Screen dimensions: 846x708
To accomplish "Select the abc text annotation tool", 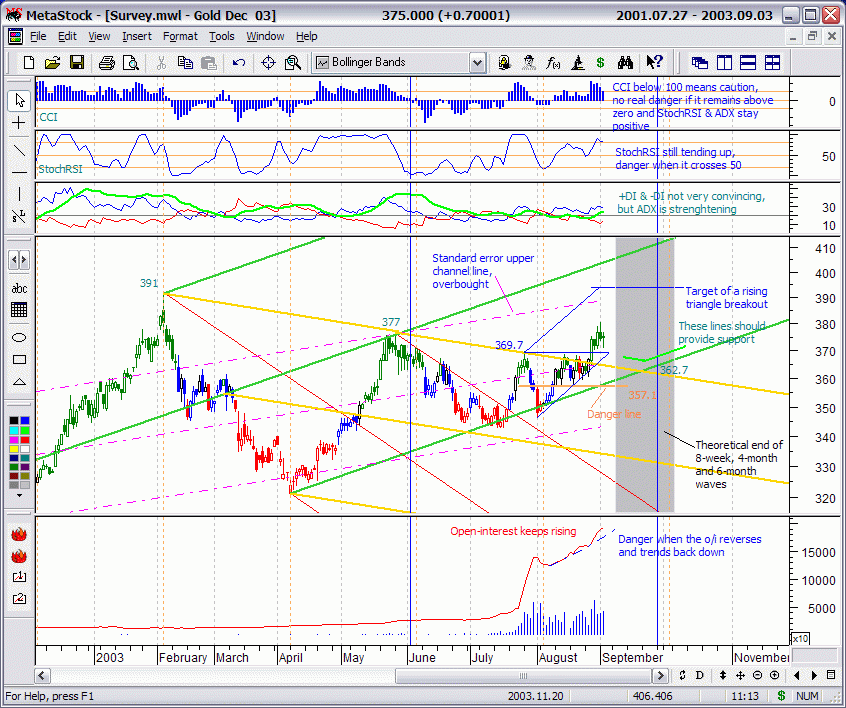I will [19, 288].
